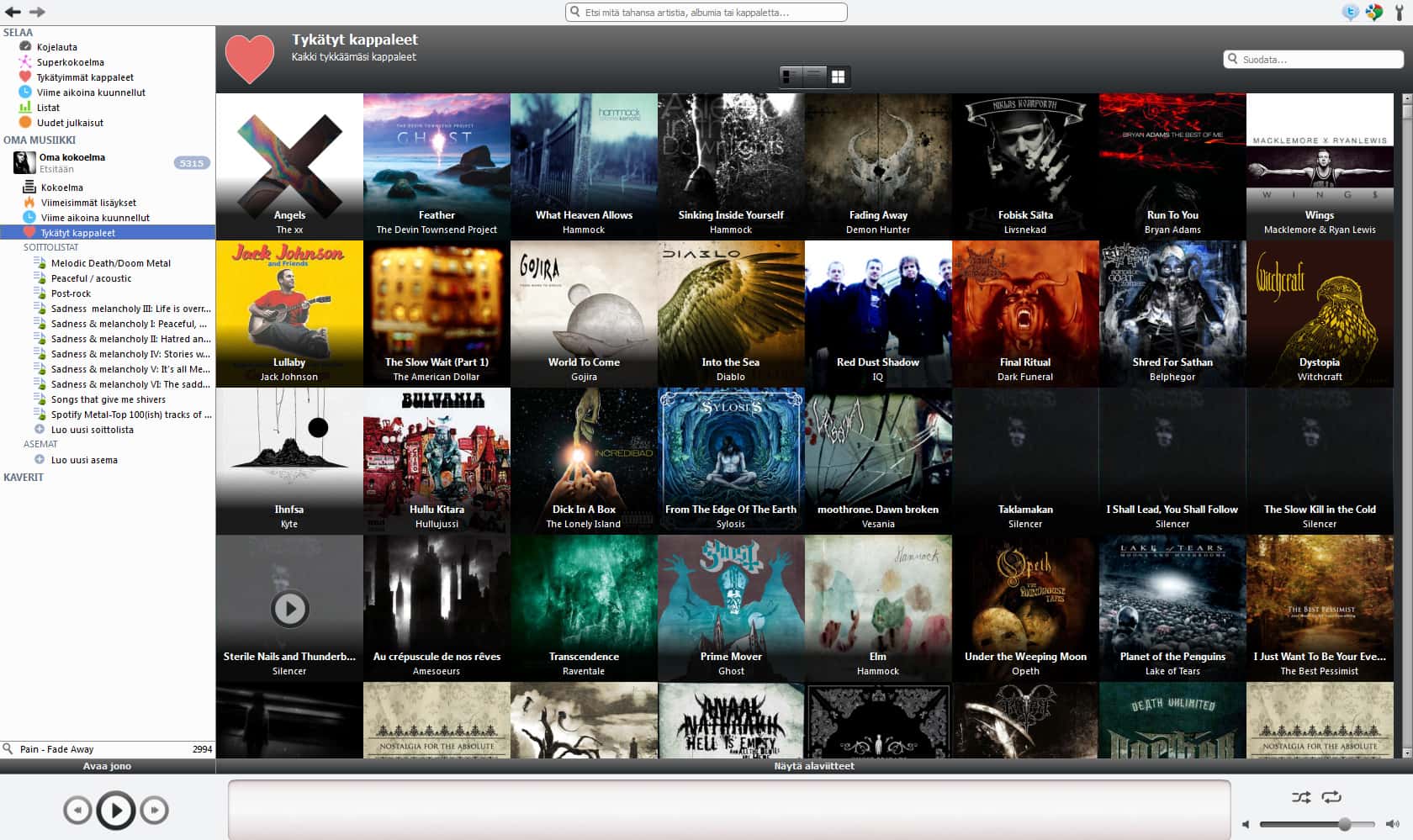Open Luo uusi asema

pyautogui.click(x=84, y=460)
